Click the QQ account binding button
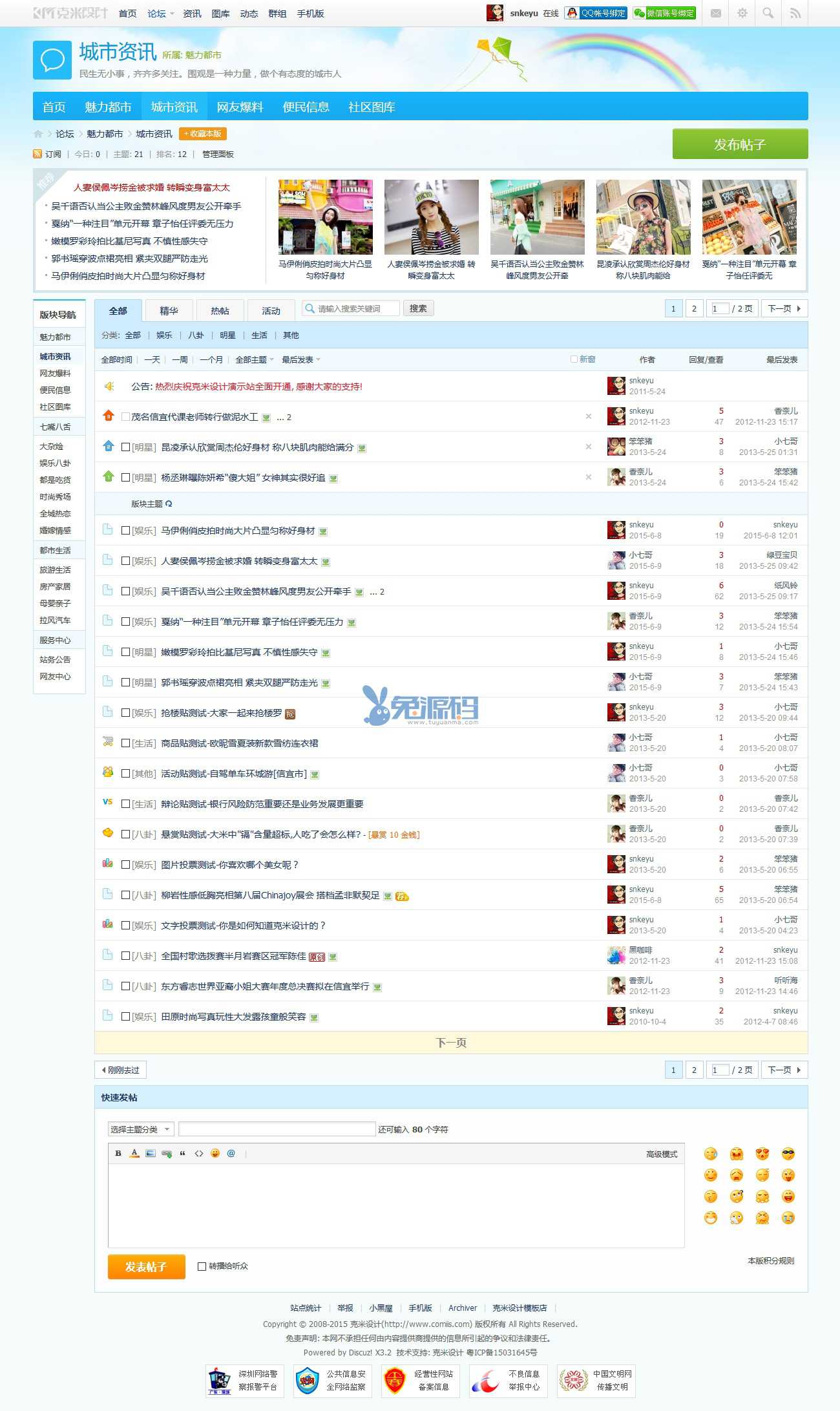 point(596,13)
